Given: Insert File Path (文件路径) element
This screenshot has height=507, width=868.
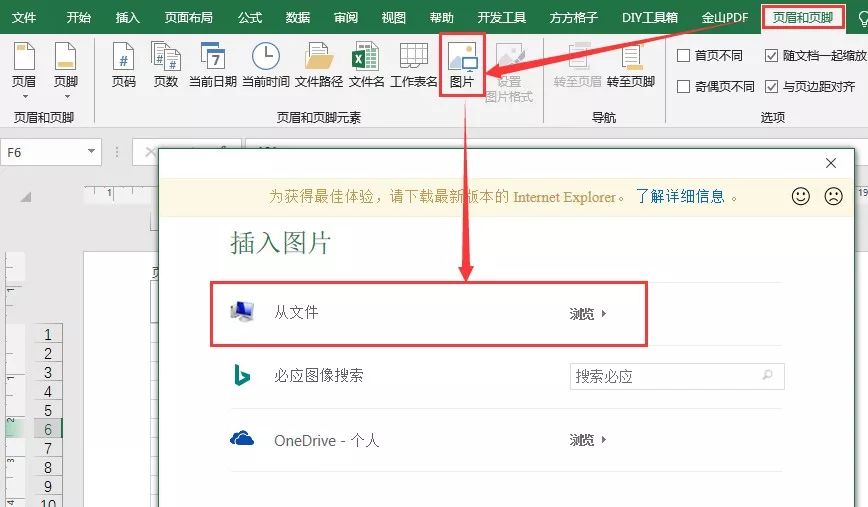Looking at the screenshot, I should click(x=319, y=65).
